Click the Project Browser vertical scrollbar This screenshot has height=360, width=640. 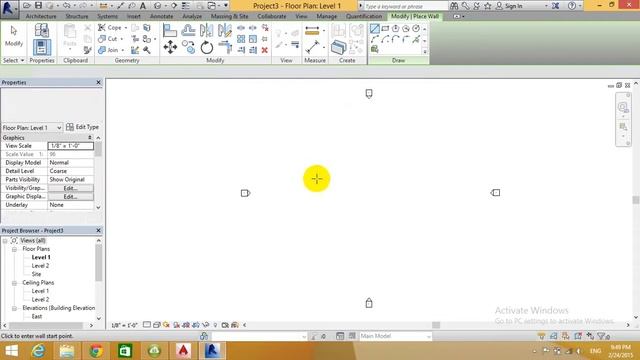click(98, 263)
